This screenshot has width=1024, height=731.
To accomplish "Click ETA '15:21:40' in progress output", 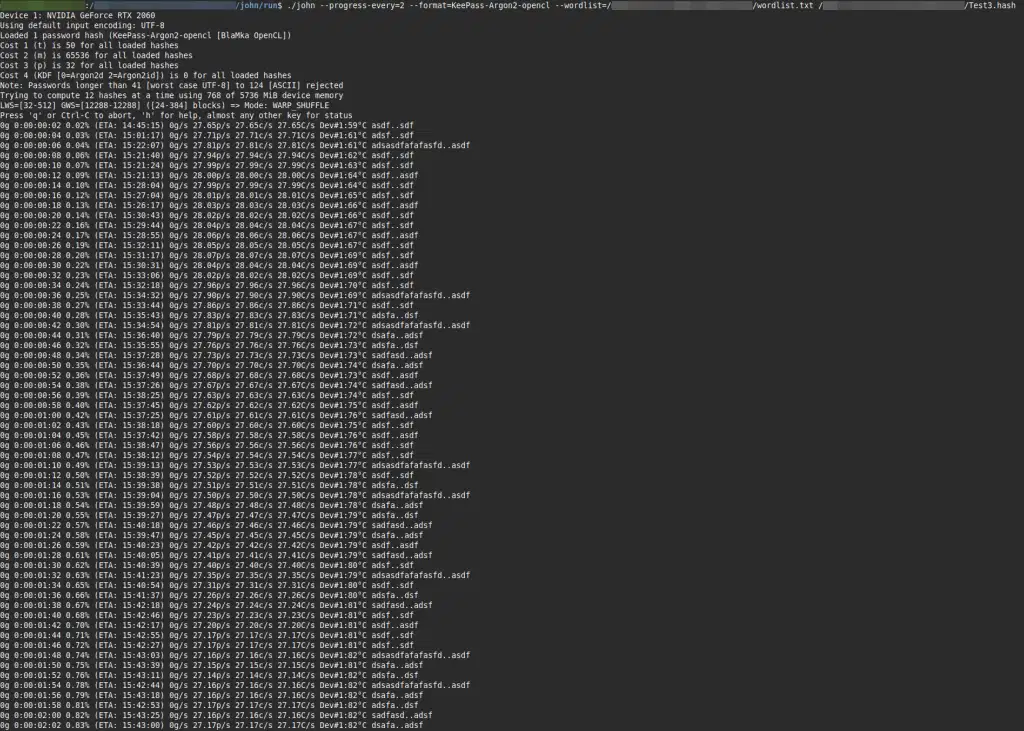I will [140, 155].
